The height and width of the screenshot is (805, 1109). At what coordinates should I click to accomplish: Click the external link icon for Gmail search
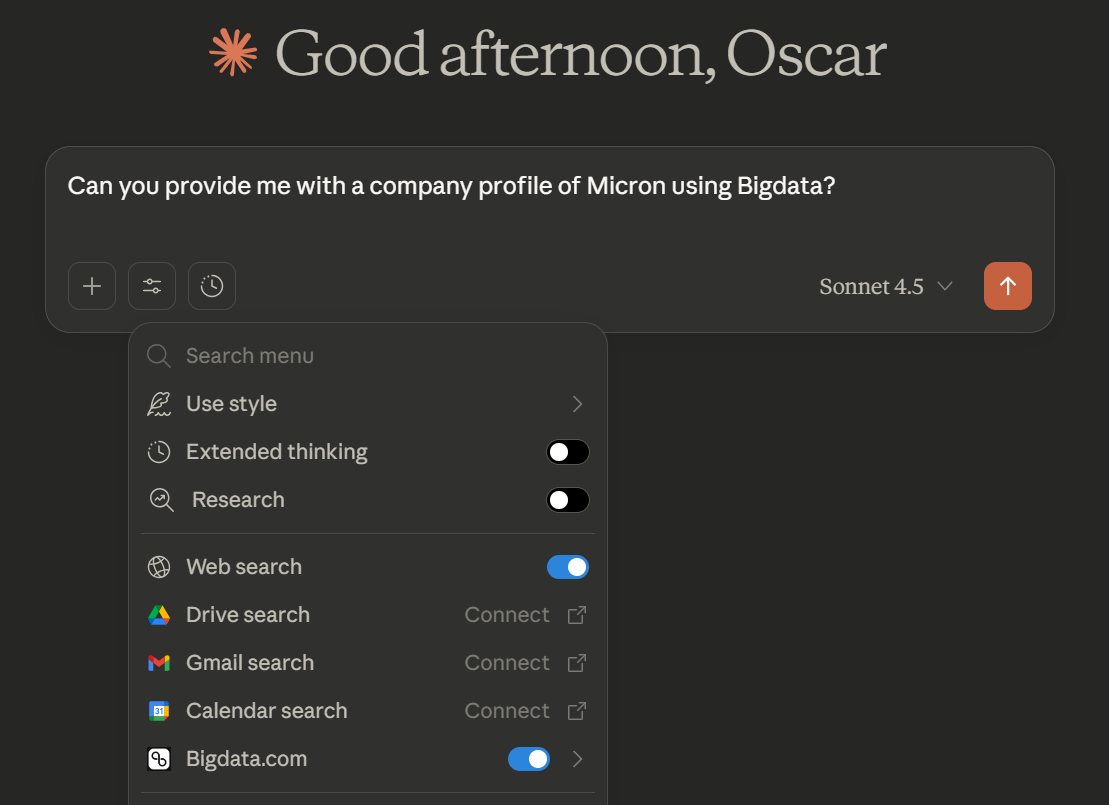click(x=577, y=664)
